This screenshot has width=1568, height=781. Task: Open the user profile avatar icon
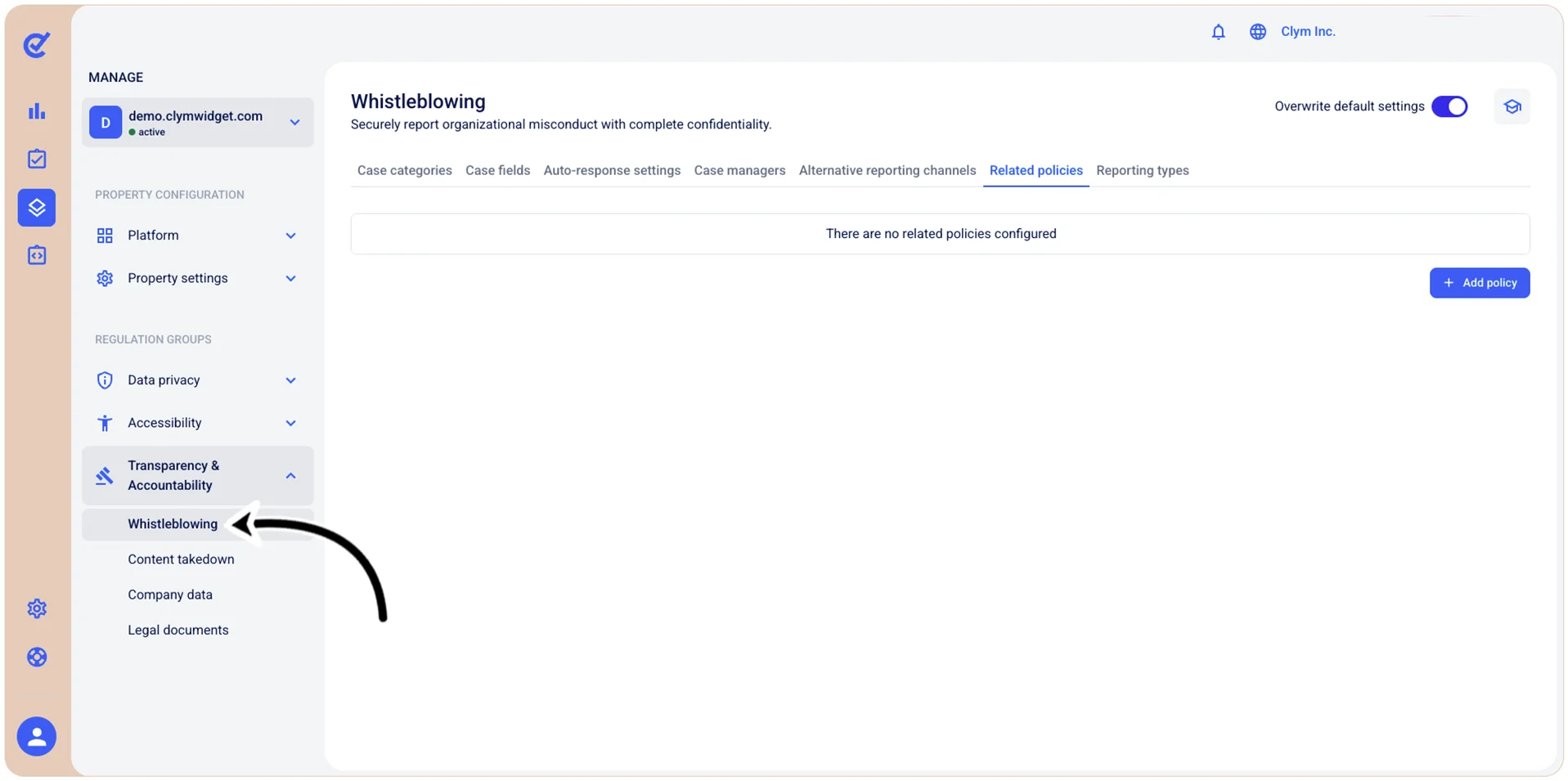pyautogui.click(x=37, y=737)
